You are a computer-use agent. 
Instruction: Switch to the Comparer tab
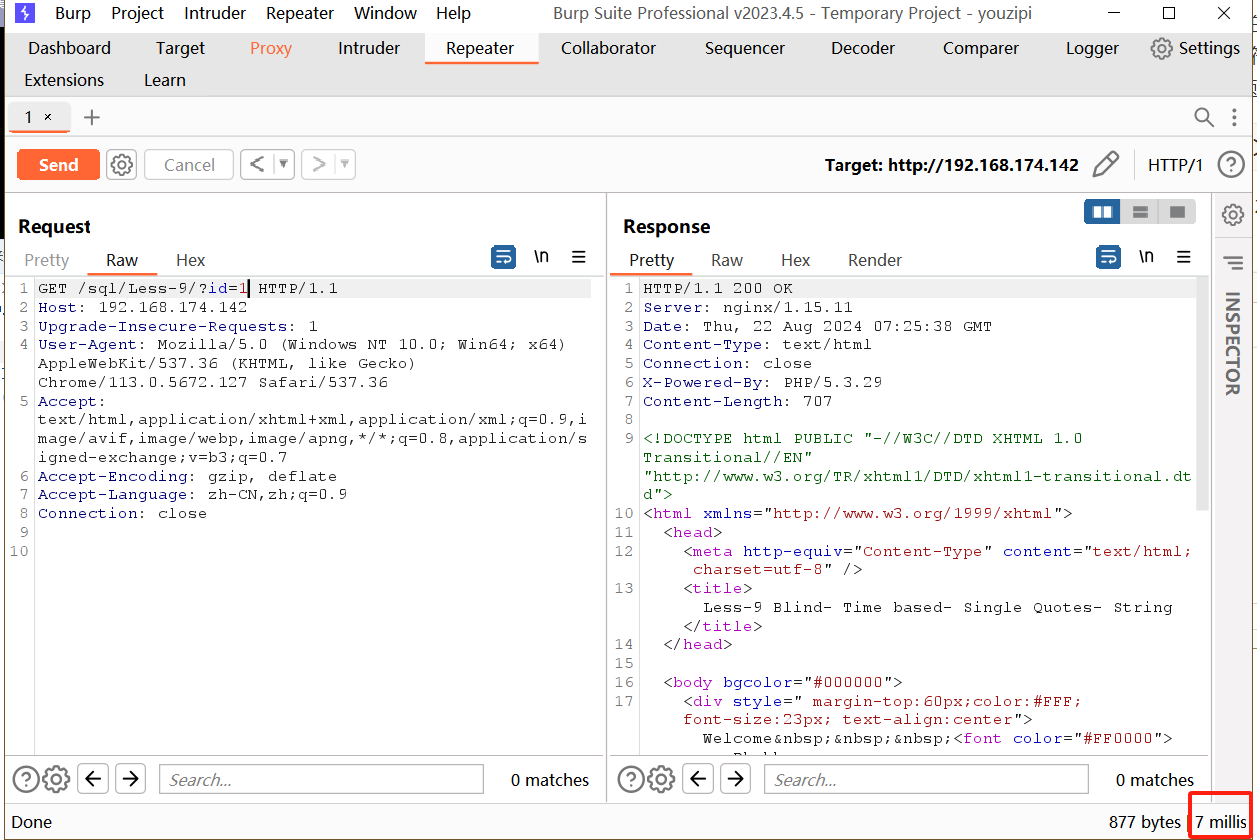tap(981, 48)
